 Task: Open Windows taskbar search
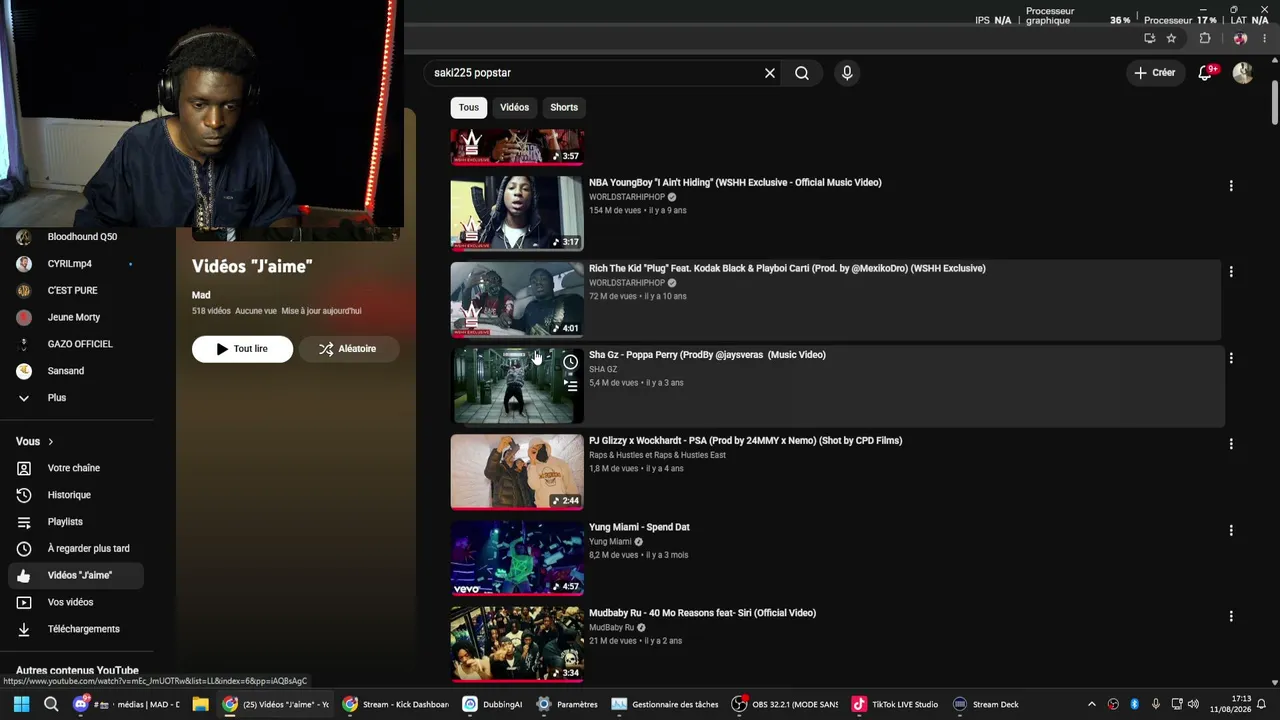click(51, 704)
